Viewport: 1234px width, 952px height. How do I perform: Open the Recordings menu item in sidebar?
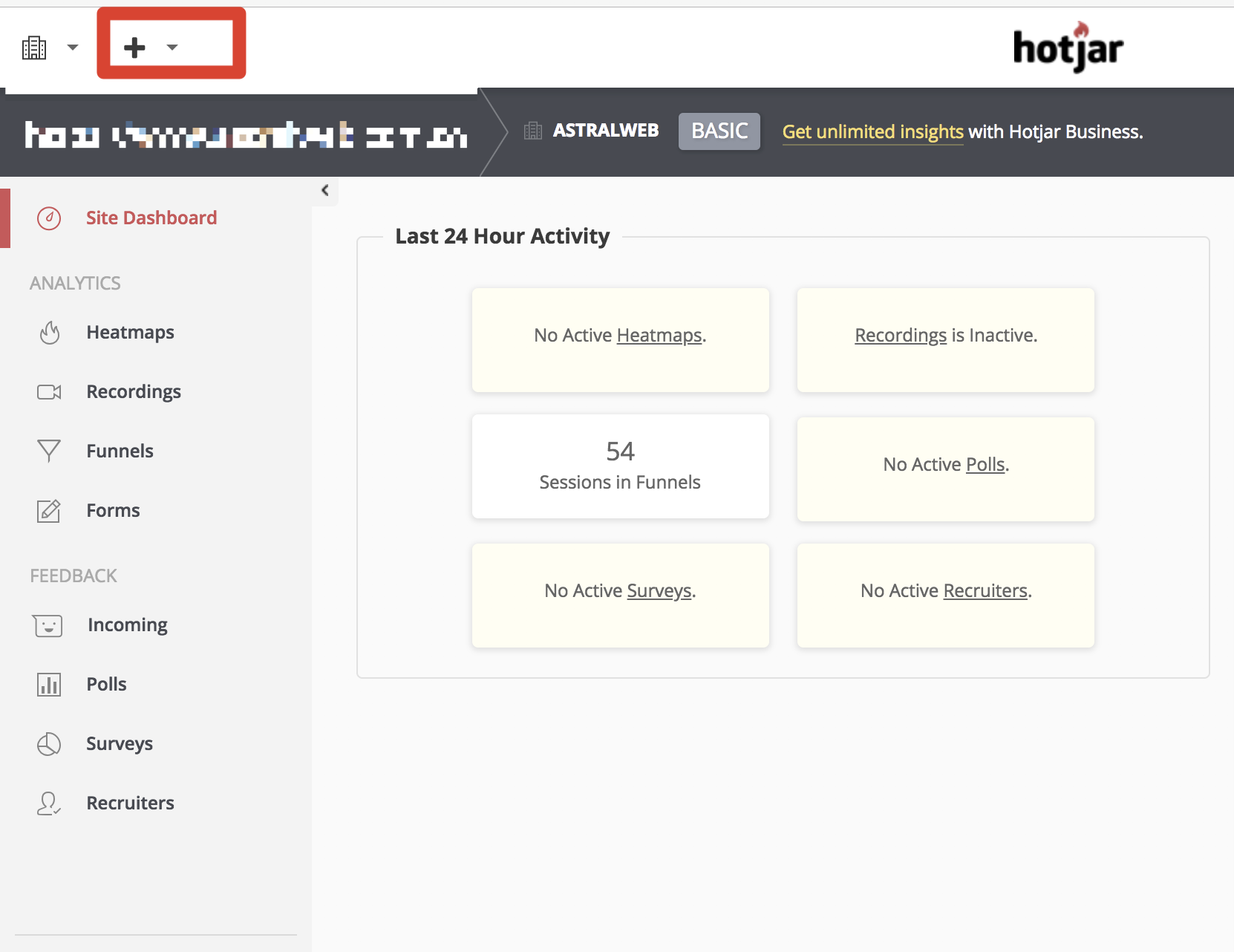pos(134,392)
